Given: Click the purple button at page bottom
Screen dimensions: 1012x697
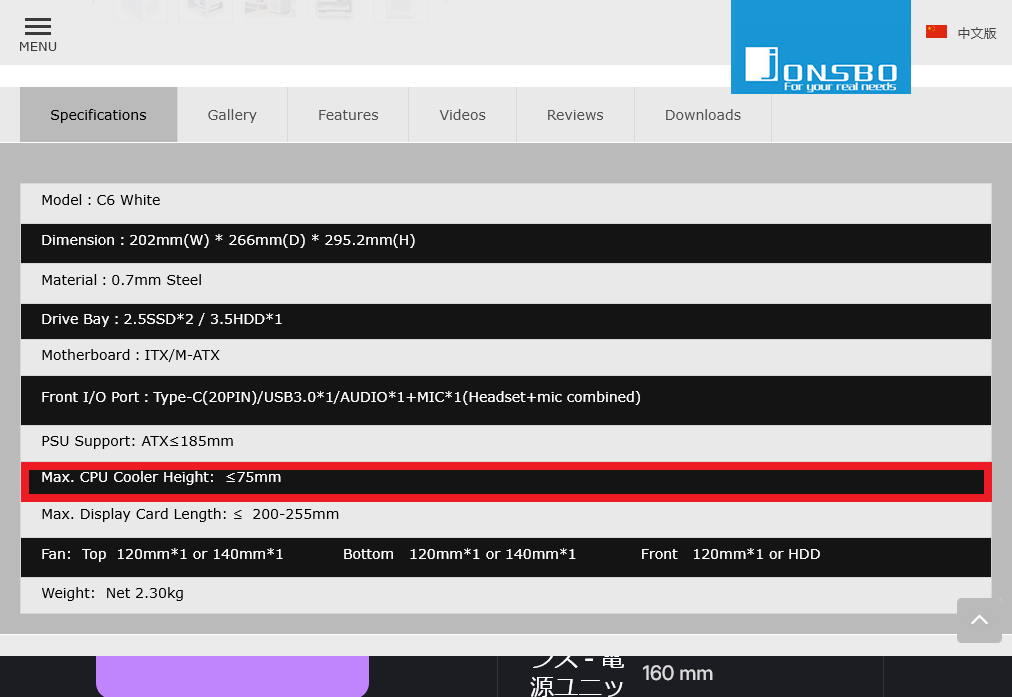Looking at the screenshot, I should coord(232,675).
